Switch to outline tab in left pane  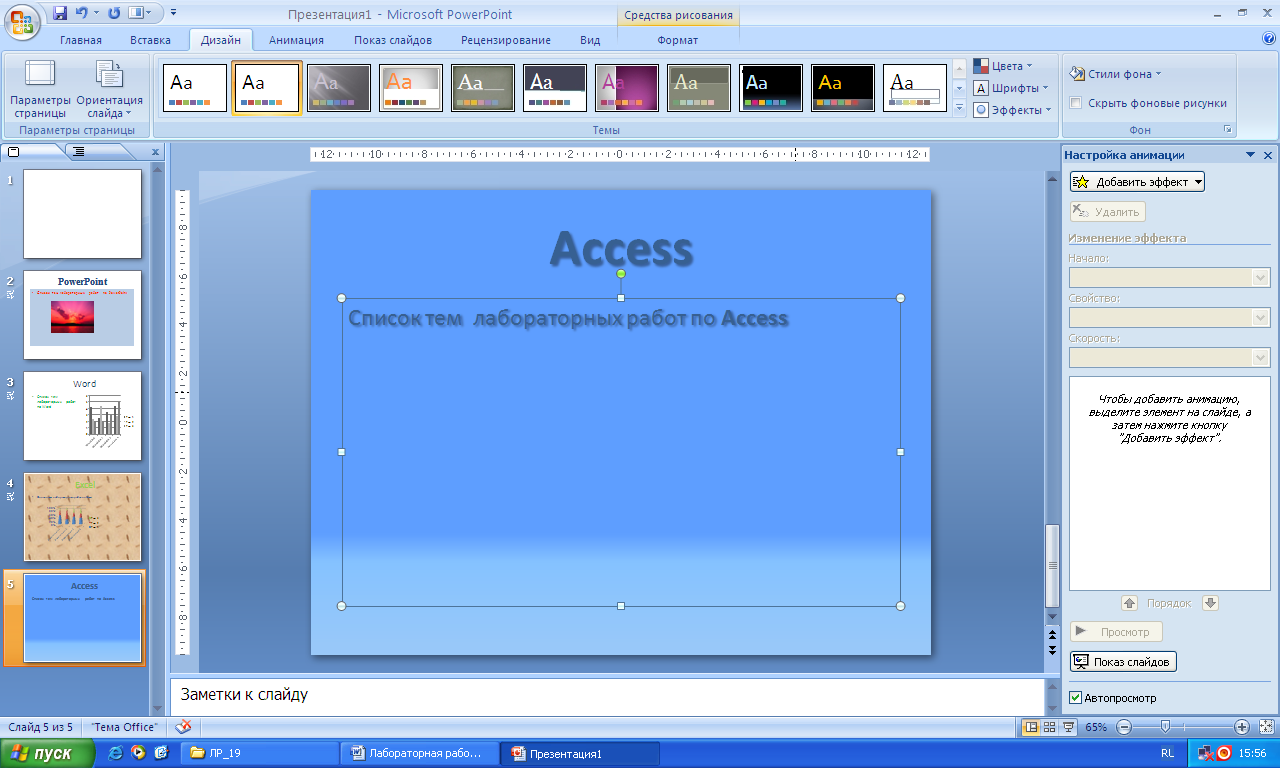tap(79, 151)
